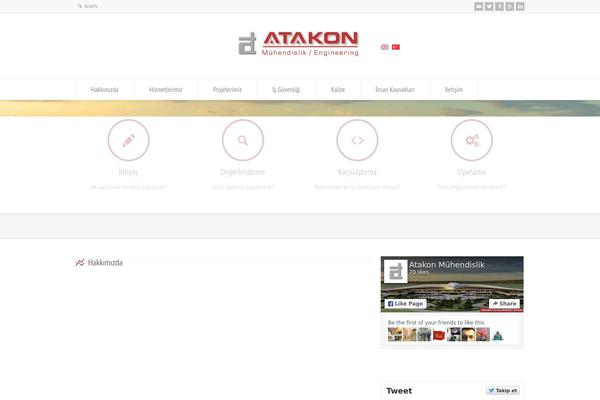Image resolution: width=600 pixels, height=400 pixels.
Task: Click the Atakon Mühendislik logo
Action: coord(298,44)
